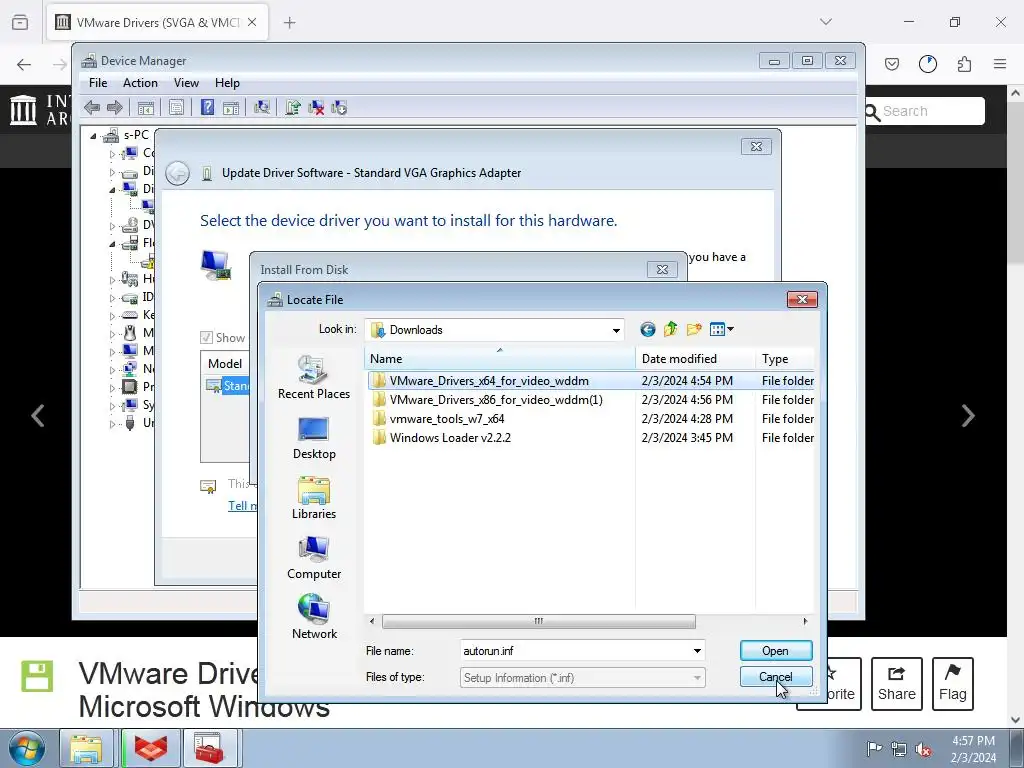Click Computer in the Locate File sidebar
The image size is (1024, 768).
[x=313, y=558]
